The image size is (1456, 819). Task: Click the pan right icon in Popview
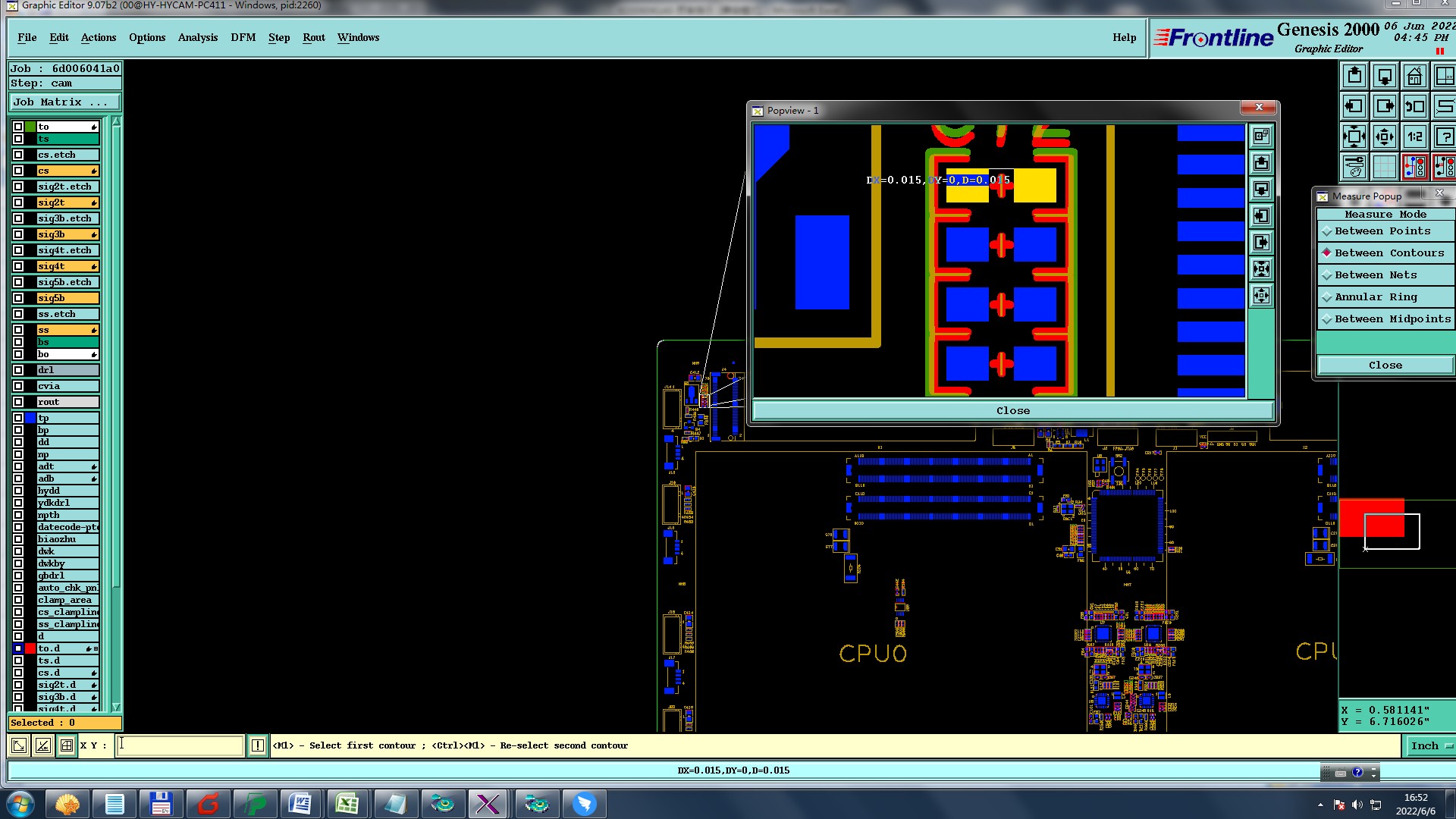1261,243
